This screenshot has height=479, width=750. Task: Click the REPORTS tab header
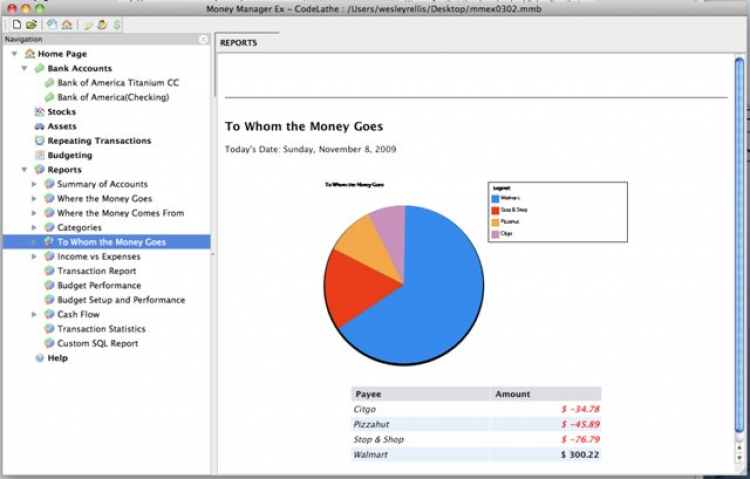tap(239, 43)
